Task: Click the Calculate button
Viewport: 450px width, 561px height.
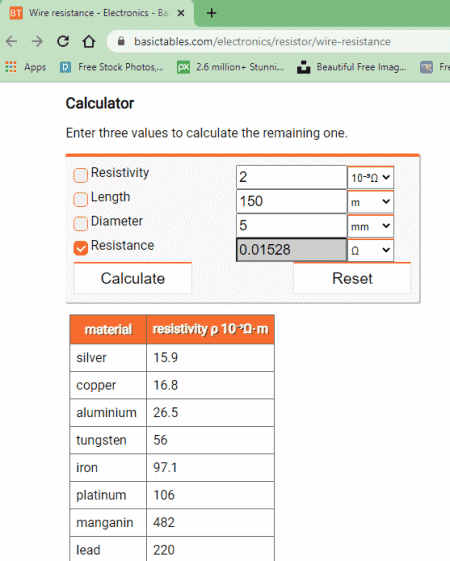Action: click(x=133, y=278)
